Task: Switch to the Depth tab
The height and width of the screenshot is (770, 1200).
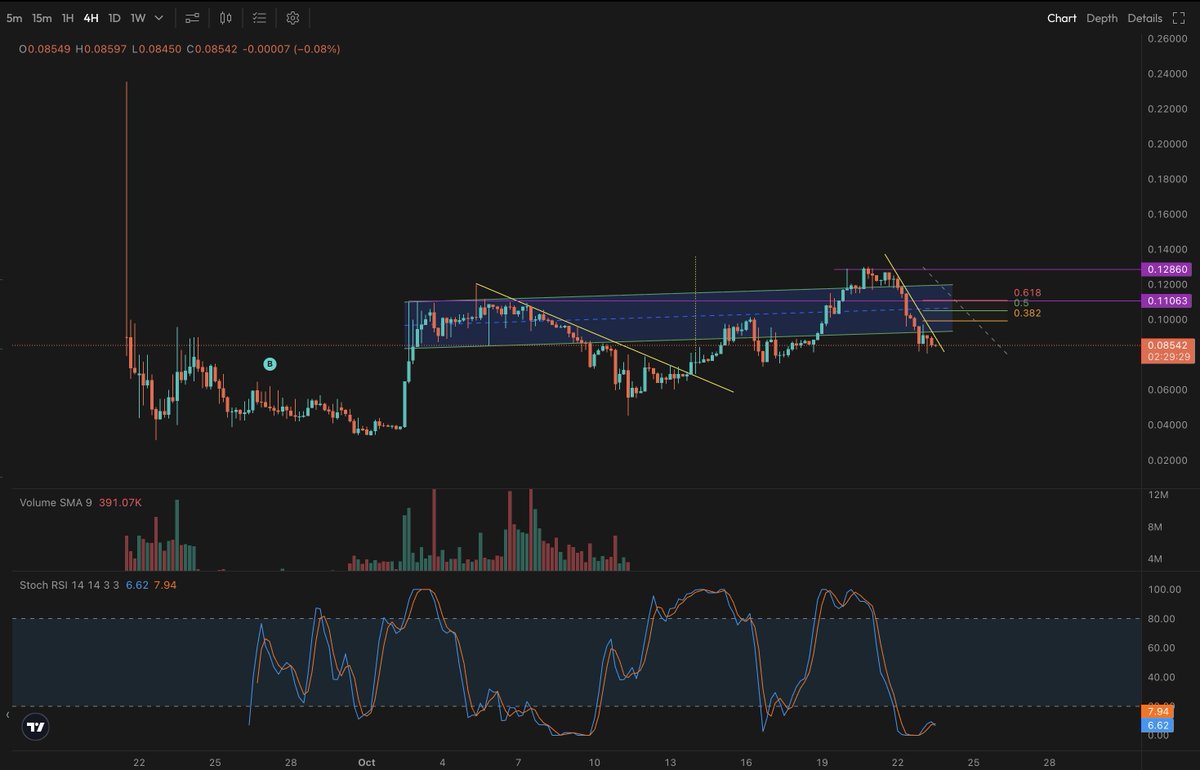Action: click(1102, 18)
